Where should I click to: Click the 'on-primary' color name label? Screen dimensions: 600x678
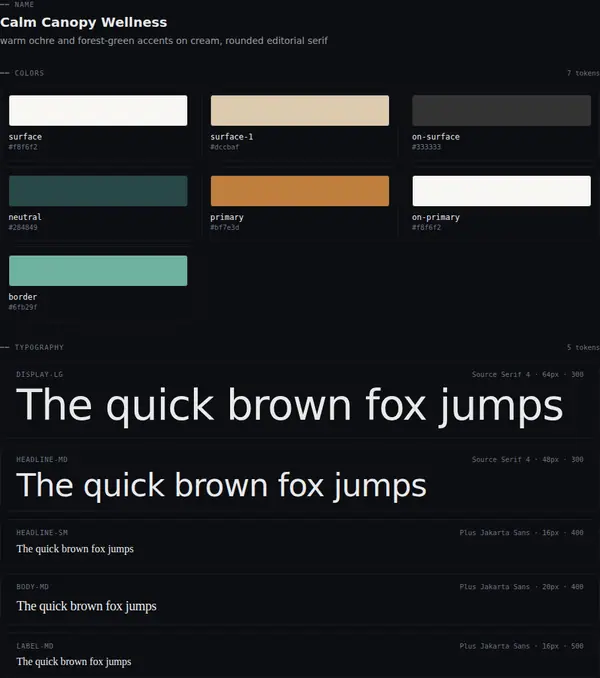click(436, 217)
